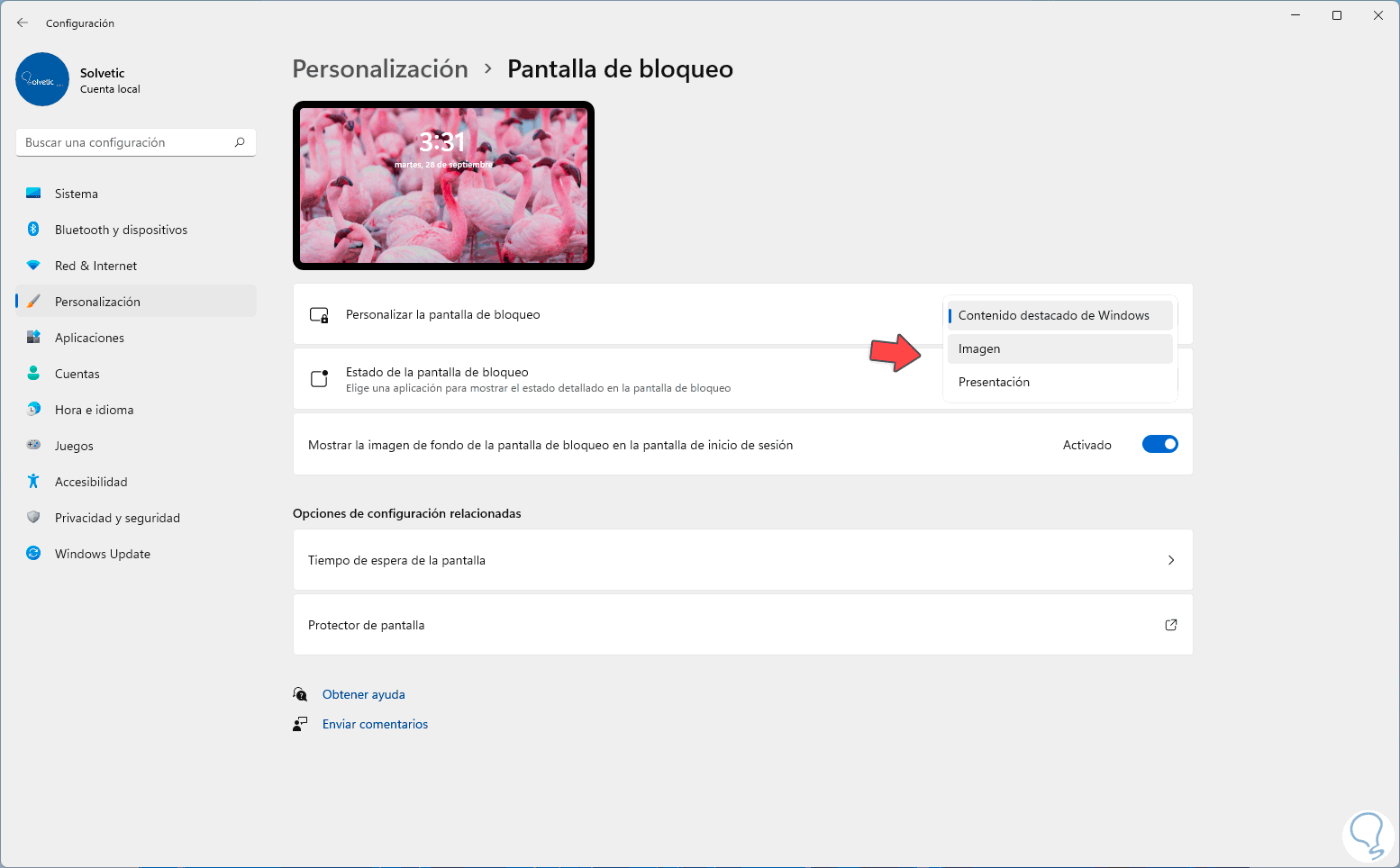Click the Bluetooth icon in sidebar

(33, 230)
